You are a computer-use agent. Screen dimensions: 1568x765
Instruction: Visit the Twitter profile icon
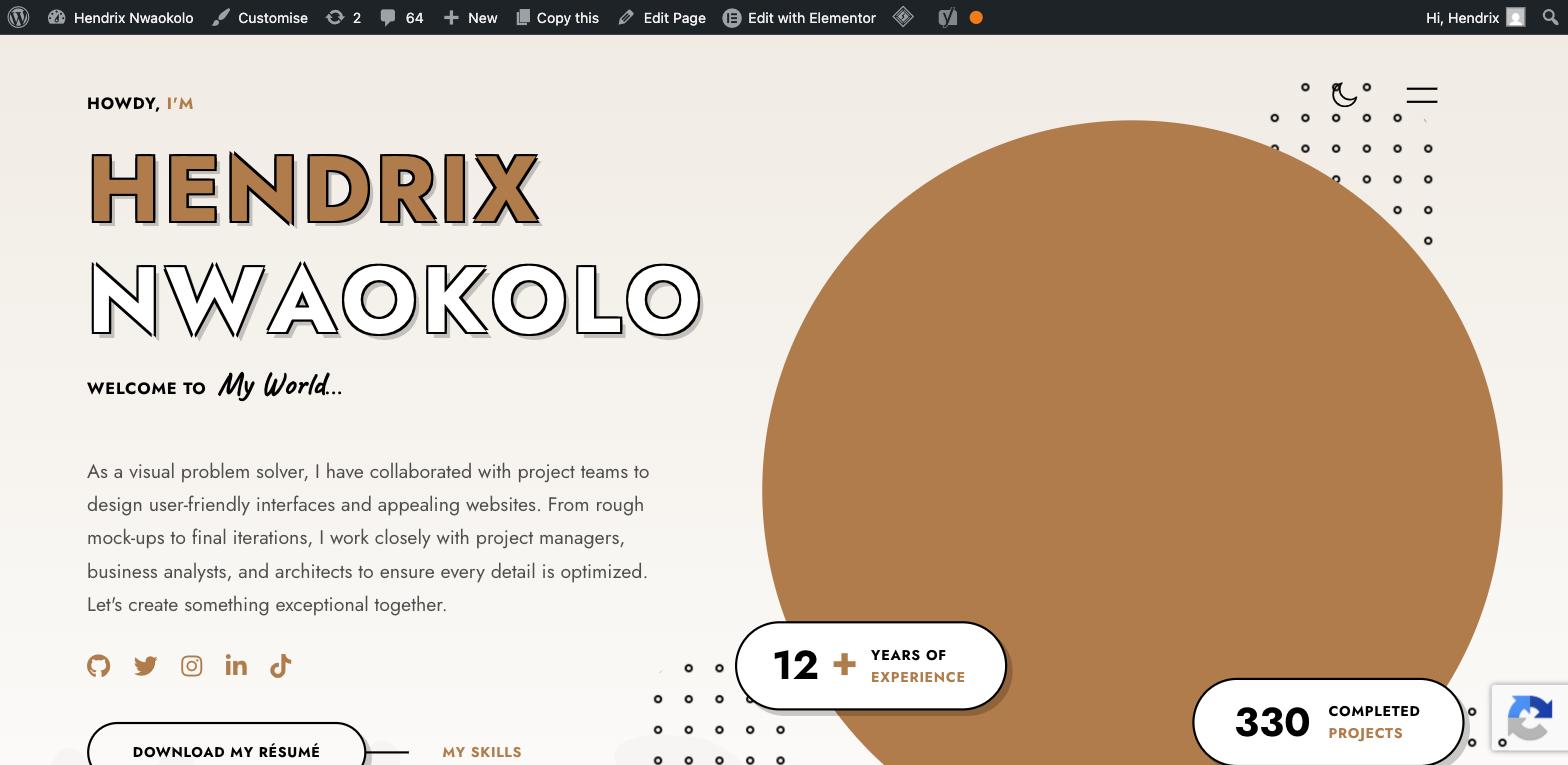pos(145,666)
